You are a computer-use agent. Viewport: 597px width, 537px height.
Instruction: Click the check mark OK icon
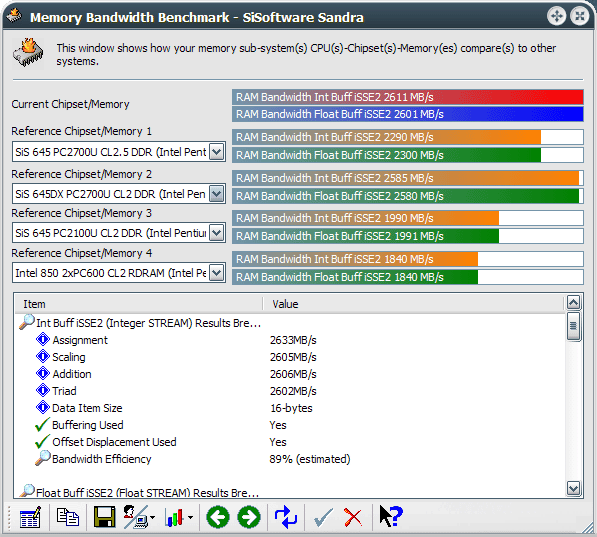323,517
